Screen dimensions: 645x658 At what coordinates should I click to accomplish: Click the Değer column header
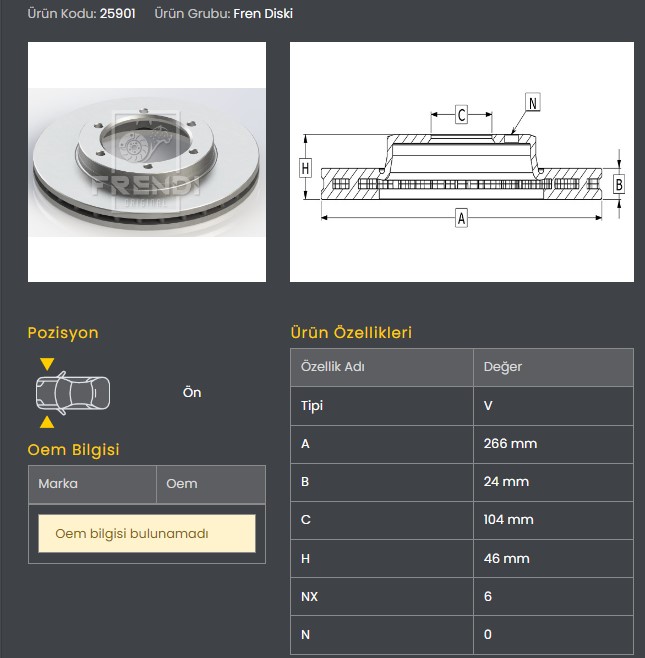click(503, 367)
